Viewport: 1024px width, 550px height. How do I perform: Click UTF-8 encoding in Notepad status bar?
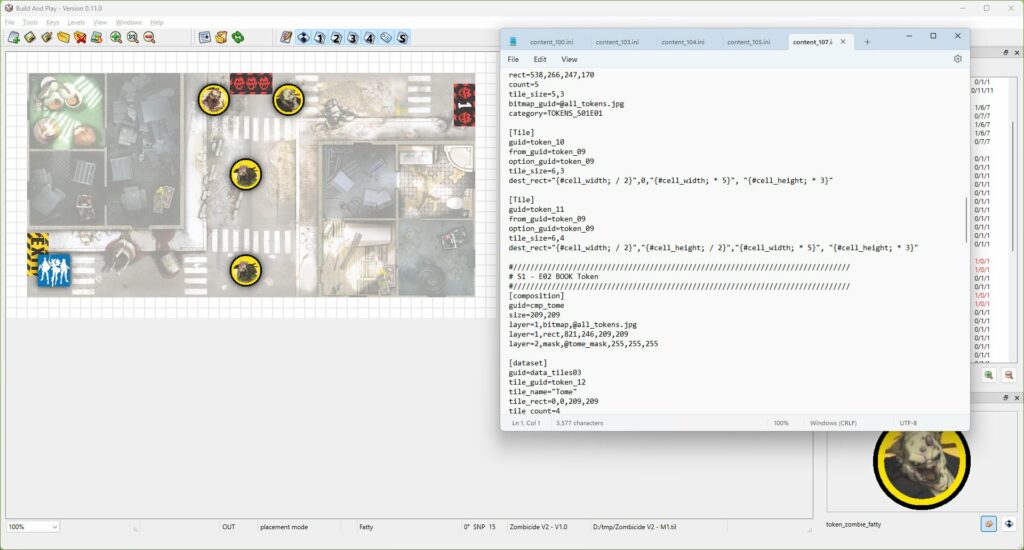point(908,423)
